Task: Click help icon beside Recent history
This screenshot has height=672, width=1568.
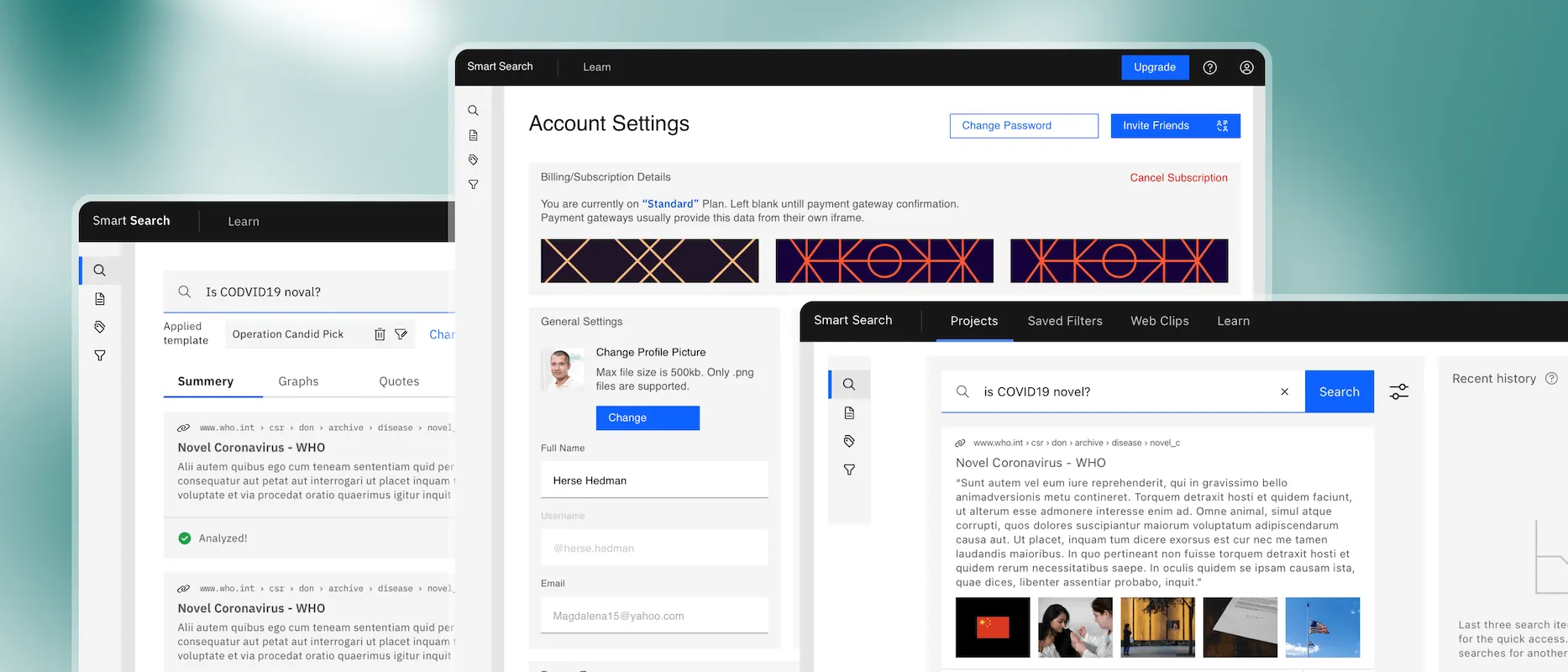Action: point(1551,379)
